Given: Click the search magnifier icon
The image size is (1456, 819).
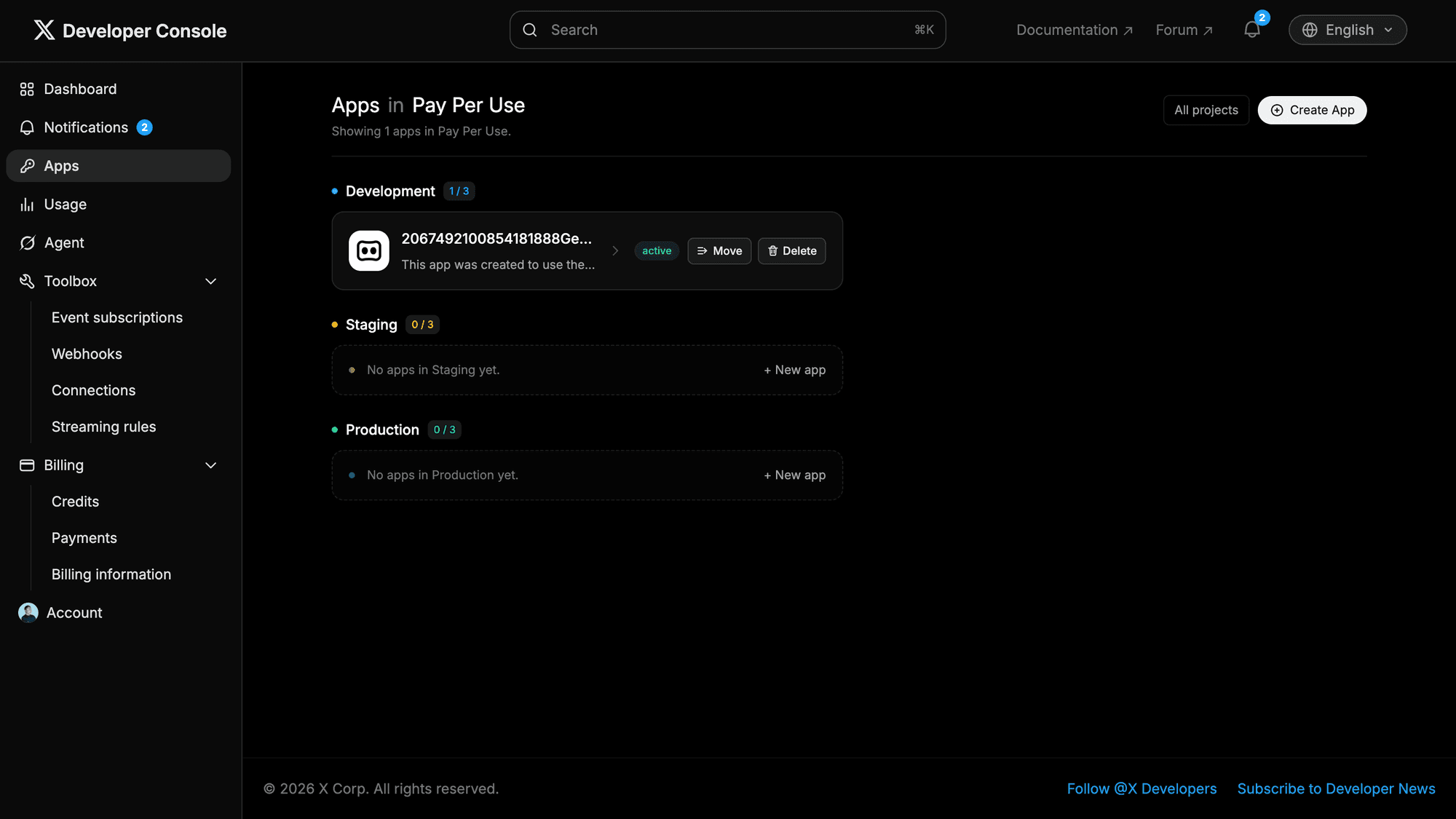Looking at the screenshot, I should [530, 30].
